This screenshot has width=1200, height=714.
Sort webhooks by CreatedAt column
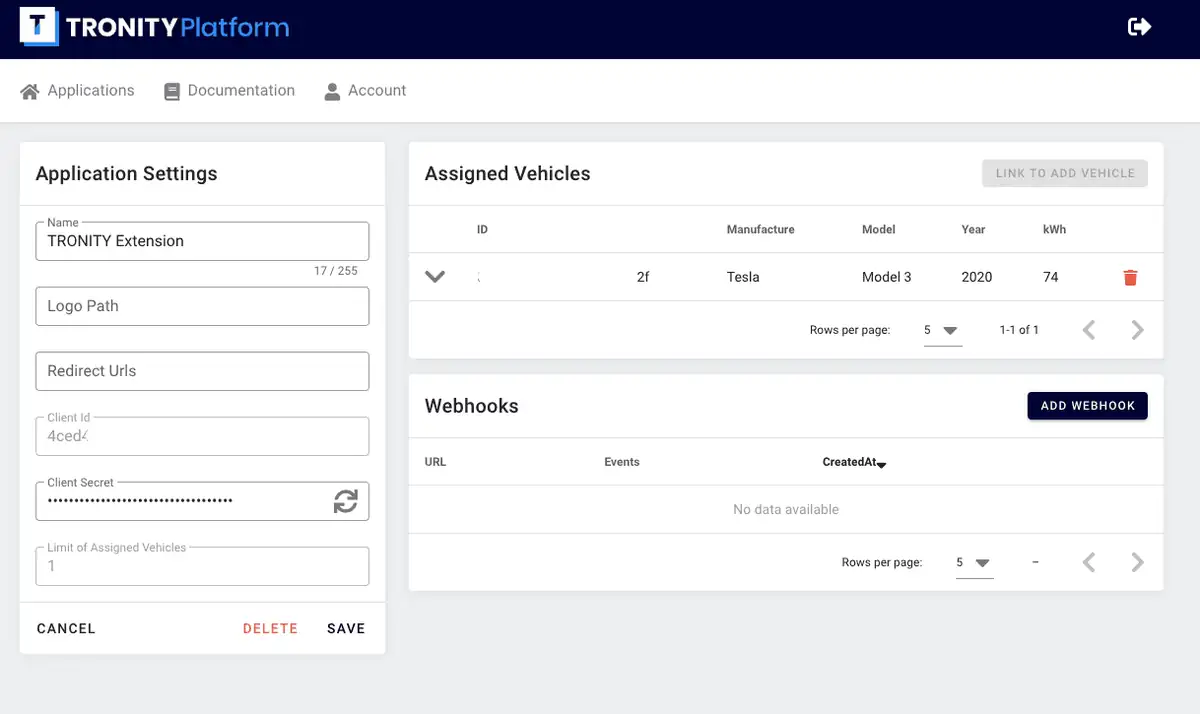[849, 462]
